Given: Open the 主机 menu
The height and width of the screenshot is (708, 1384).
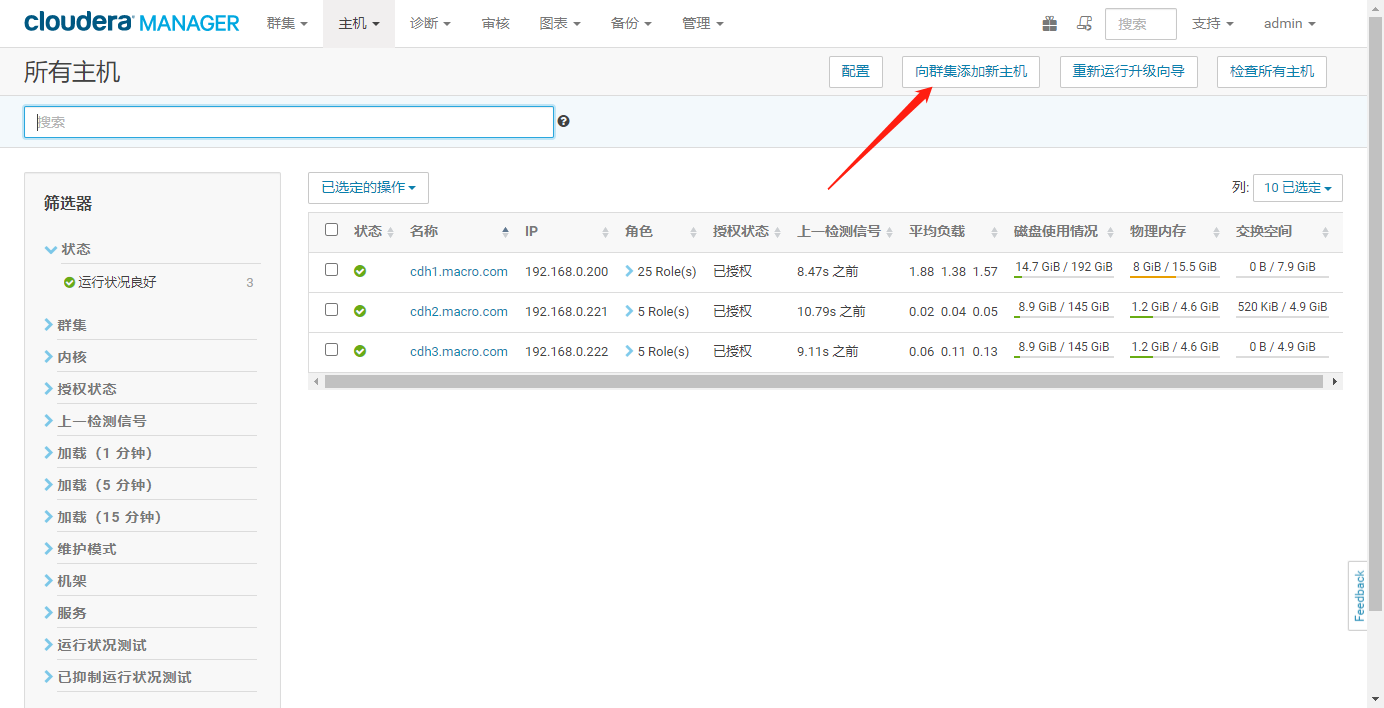Looking at the screenshot, I should (359, 23).
